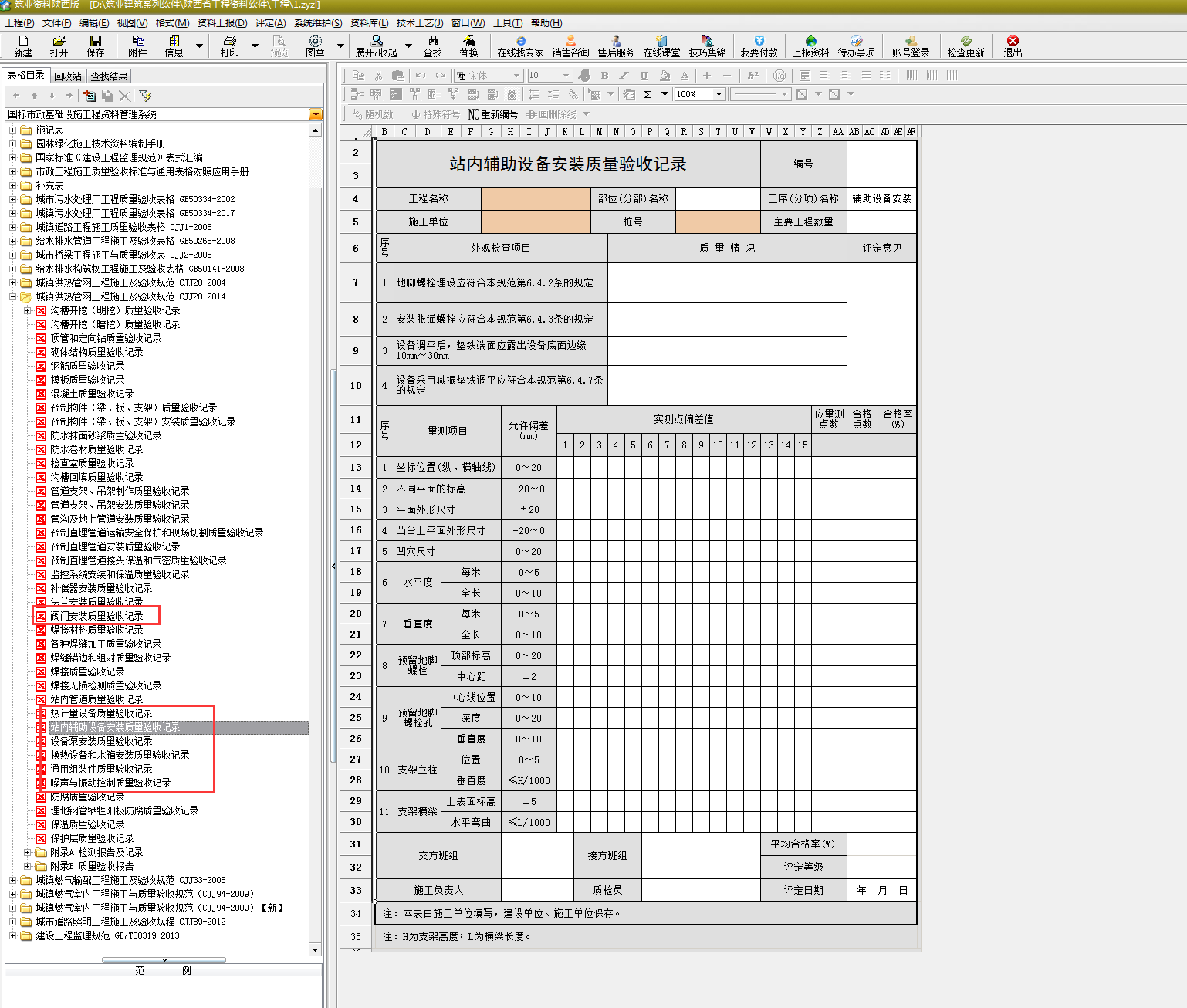This screenshot has width=1187, height=1008.
Task: Select 阀门安装质量验收记录 in tree
Action: [96, 616]
